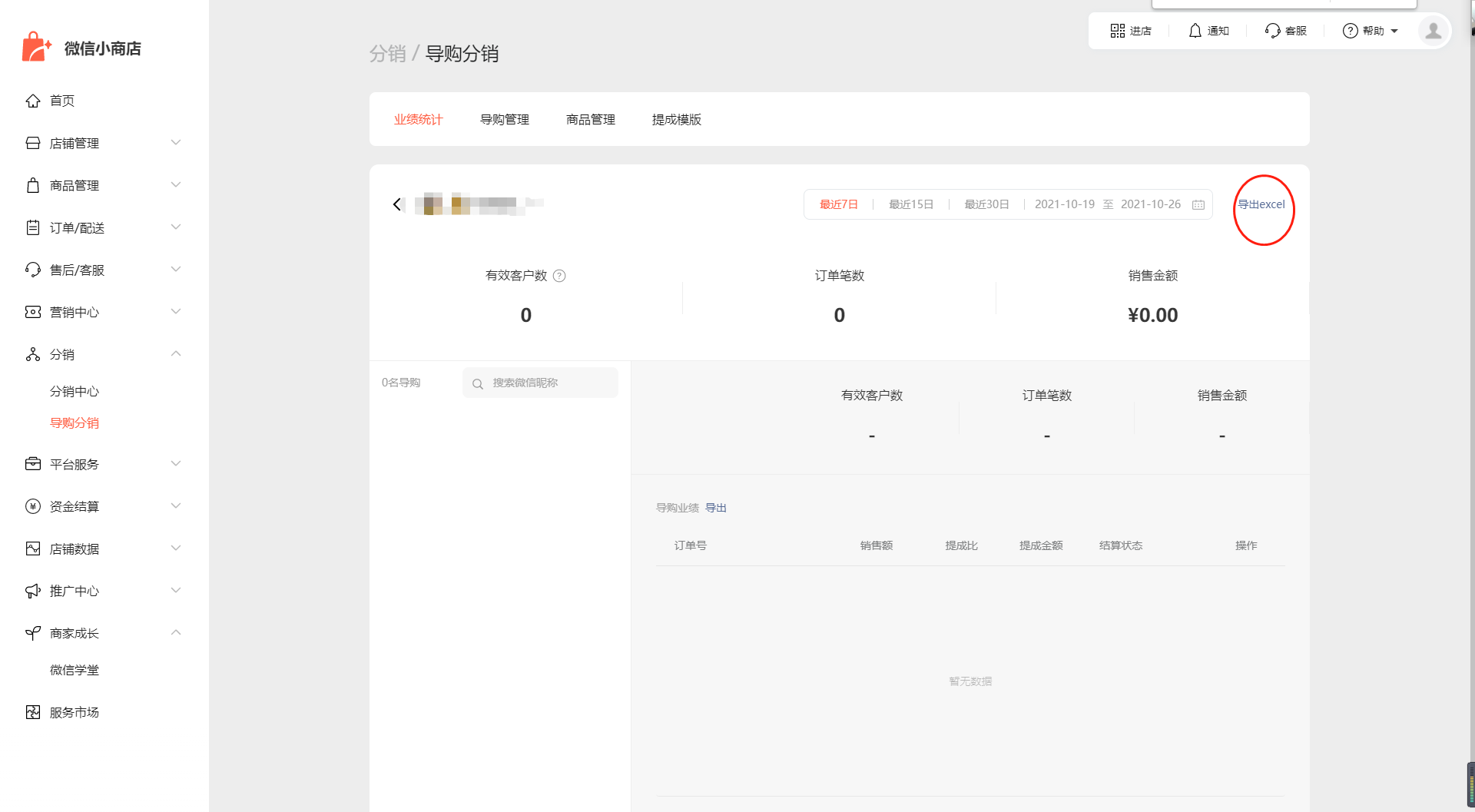
Task: Click the end date 2021-10-26 field
Action: pos(1151,204)
